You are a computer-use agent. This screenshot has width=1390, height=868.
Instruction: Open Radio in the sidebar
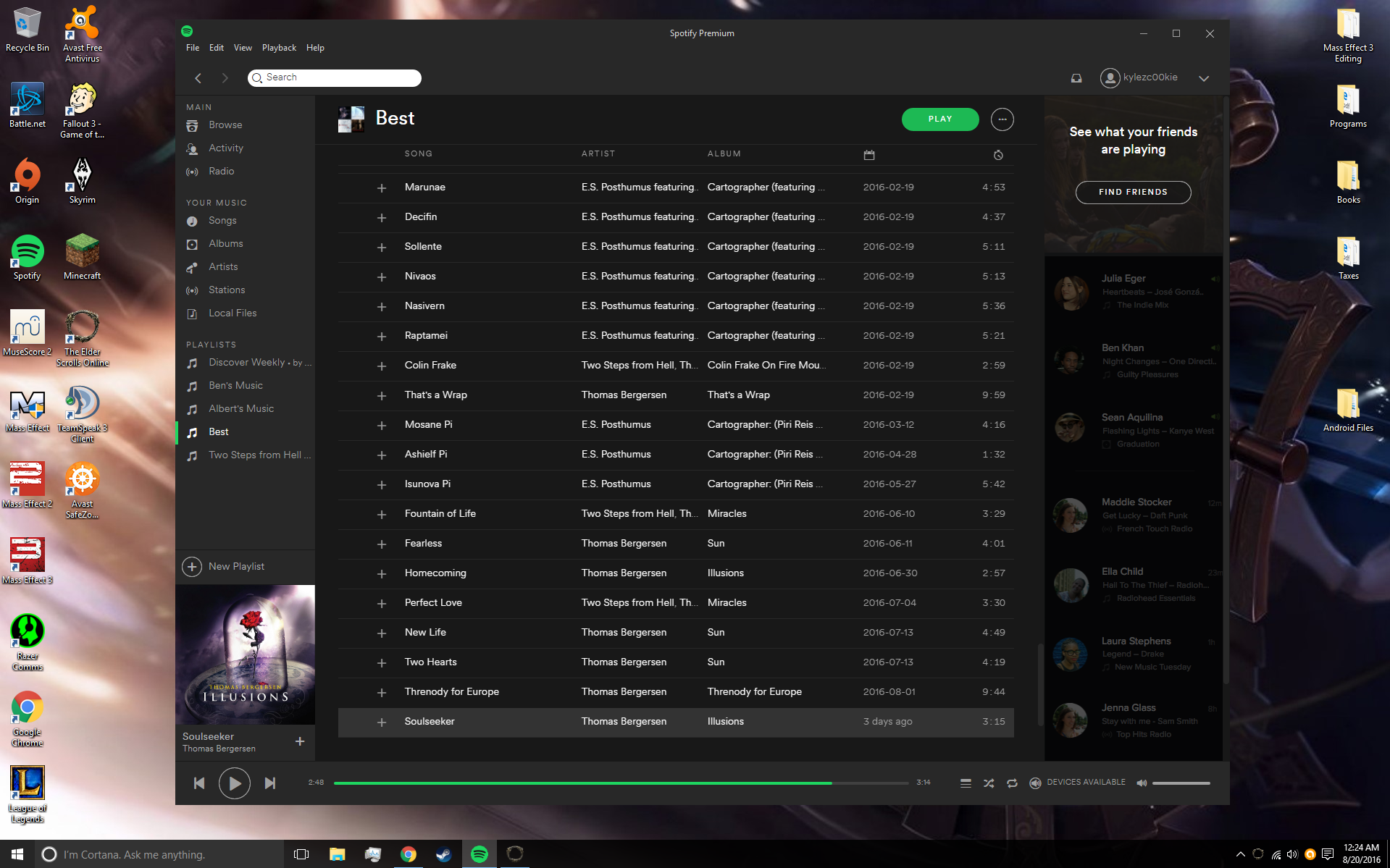click(222, 172)
